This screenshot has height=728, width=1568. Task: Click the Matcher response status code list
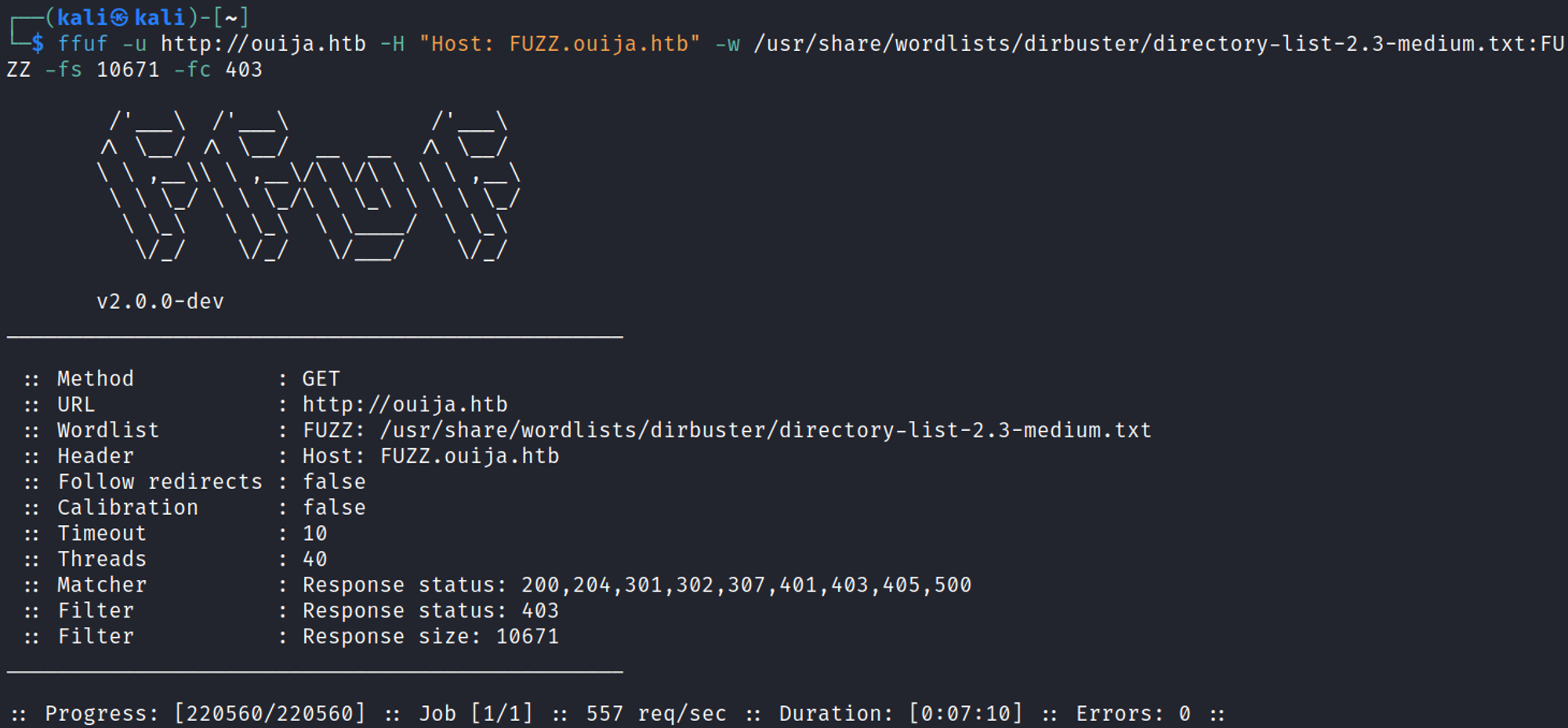pyautogui.click(x=746, y=585)
